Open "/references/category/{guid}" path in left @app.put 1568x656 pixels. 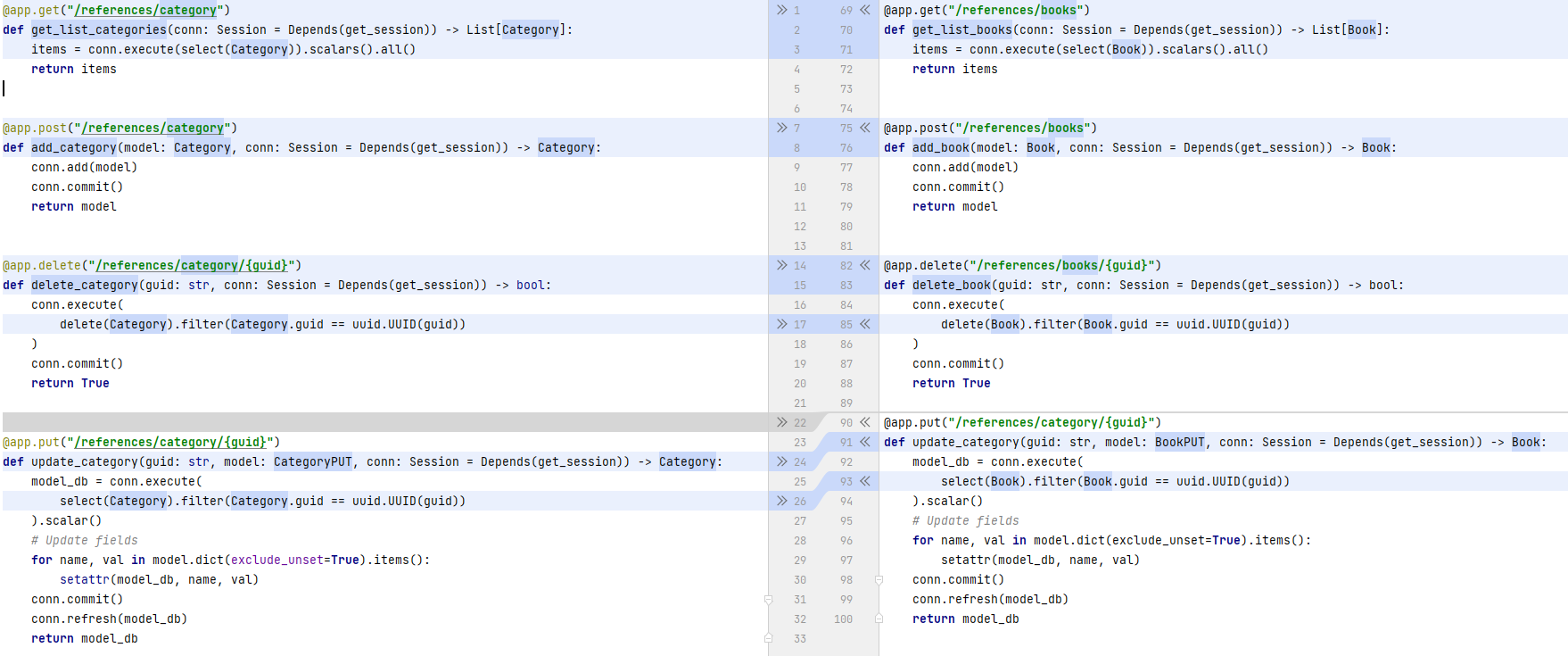point(170,442)
